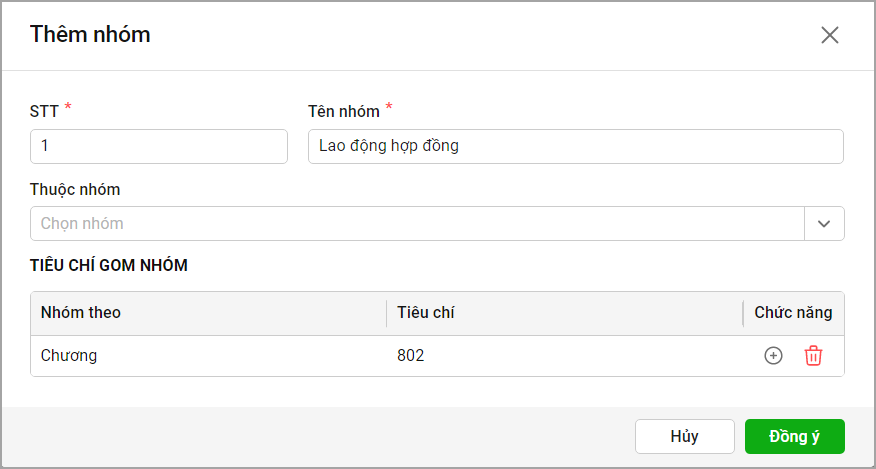Click into the Tên nhóm text field
Image resolution: width=876 pixels, height=469 pixels.
click(575, 146)
